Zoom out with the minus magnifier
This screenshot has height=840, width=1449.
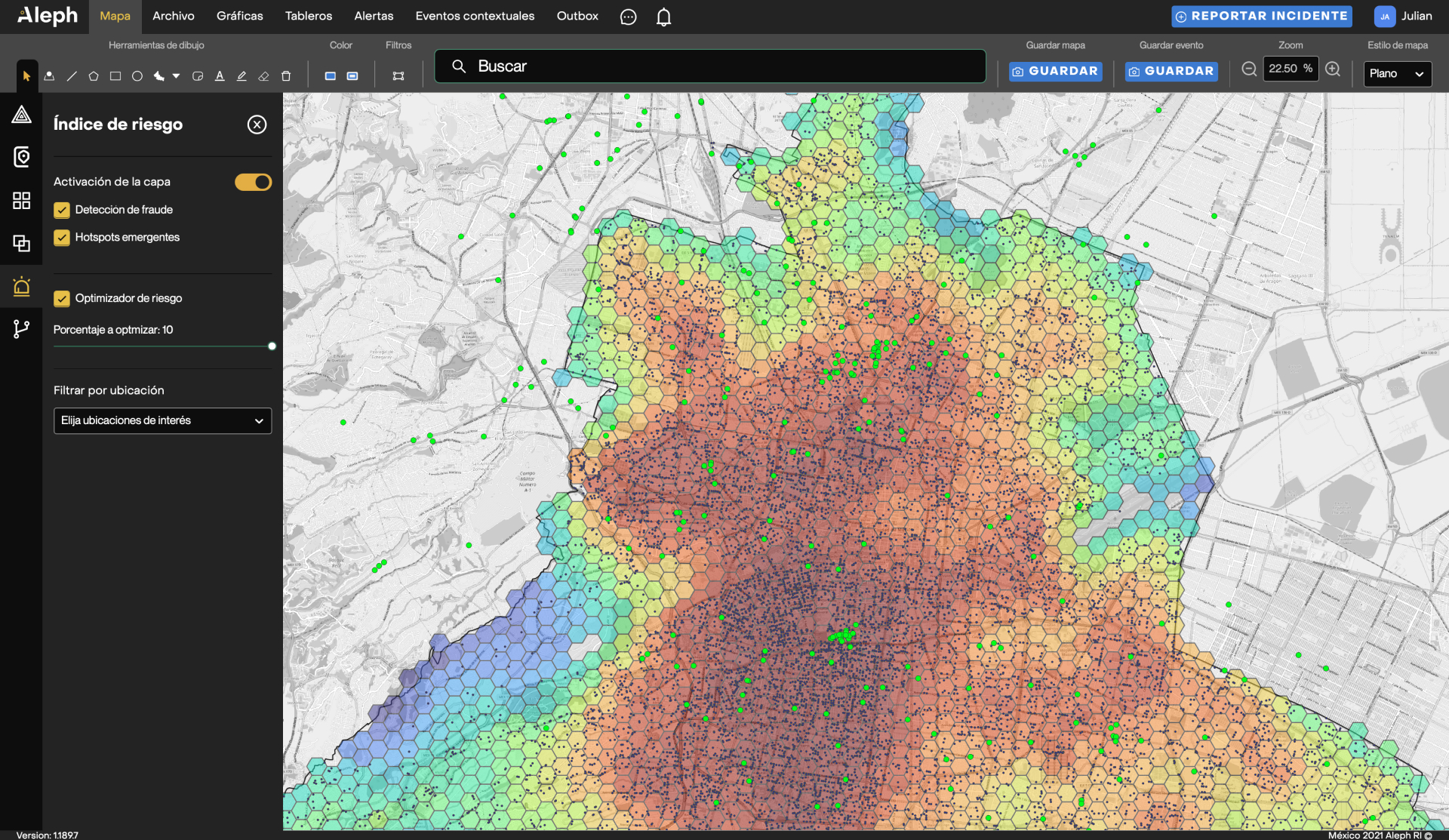[1249, 69]
